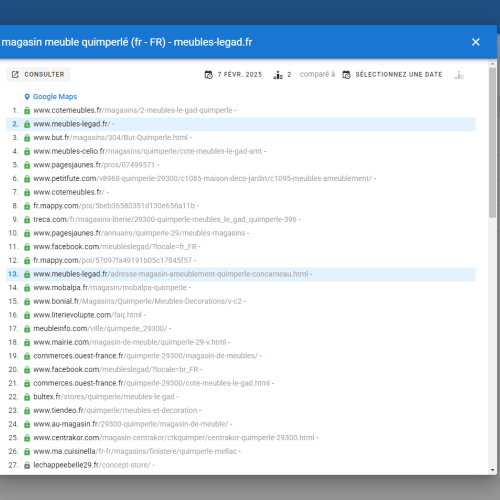Open the www.mobalpa.fr quimperle result
The height and width of the screenshot is (500, 500).
pos(110,288)
